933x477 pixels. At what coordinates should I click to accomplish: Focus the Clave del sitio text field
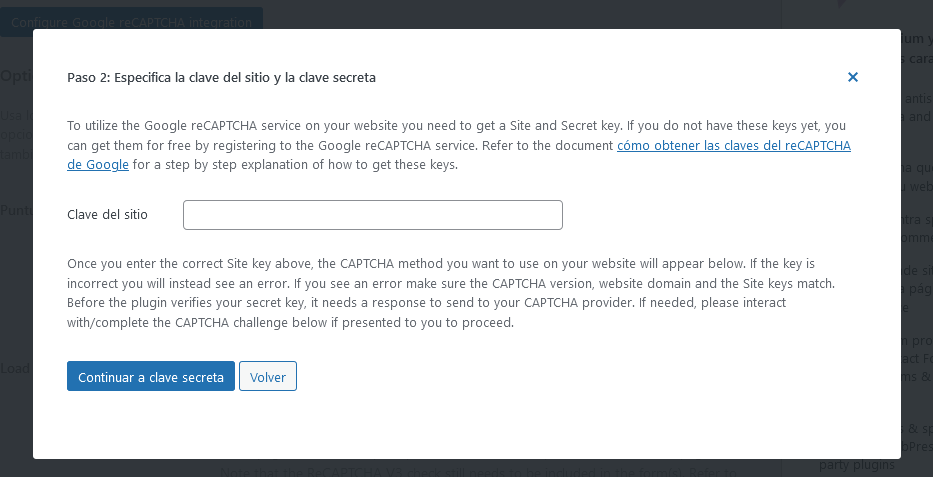[372, 215]
